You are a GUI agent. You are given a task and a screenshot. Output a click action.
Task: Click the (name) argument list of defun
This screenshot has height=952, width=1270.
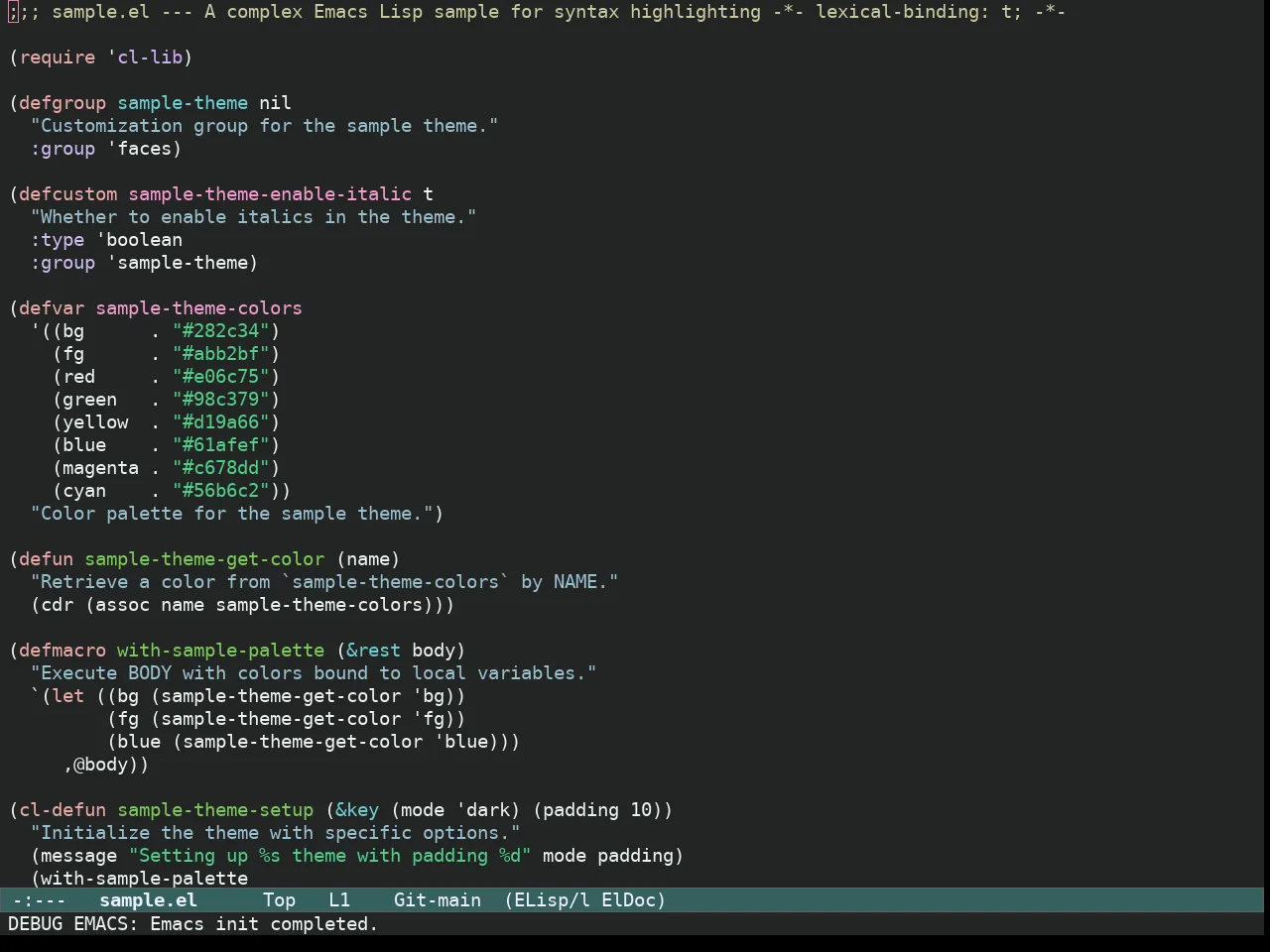pyautogui.click(x=368, y=559)
